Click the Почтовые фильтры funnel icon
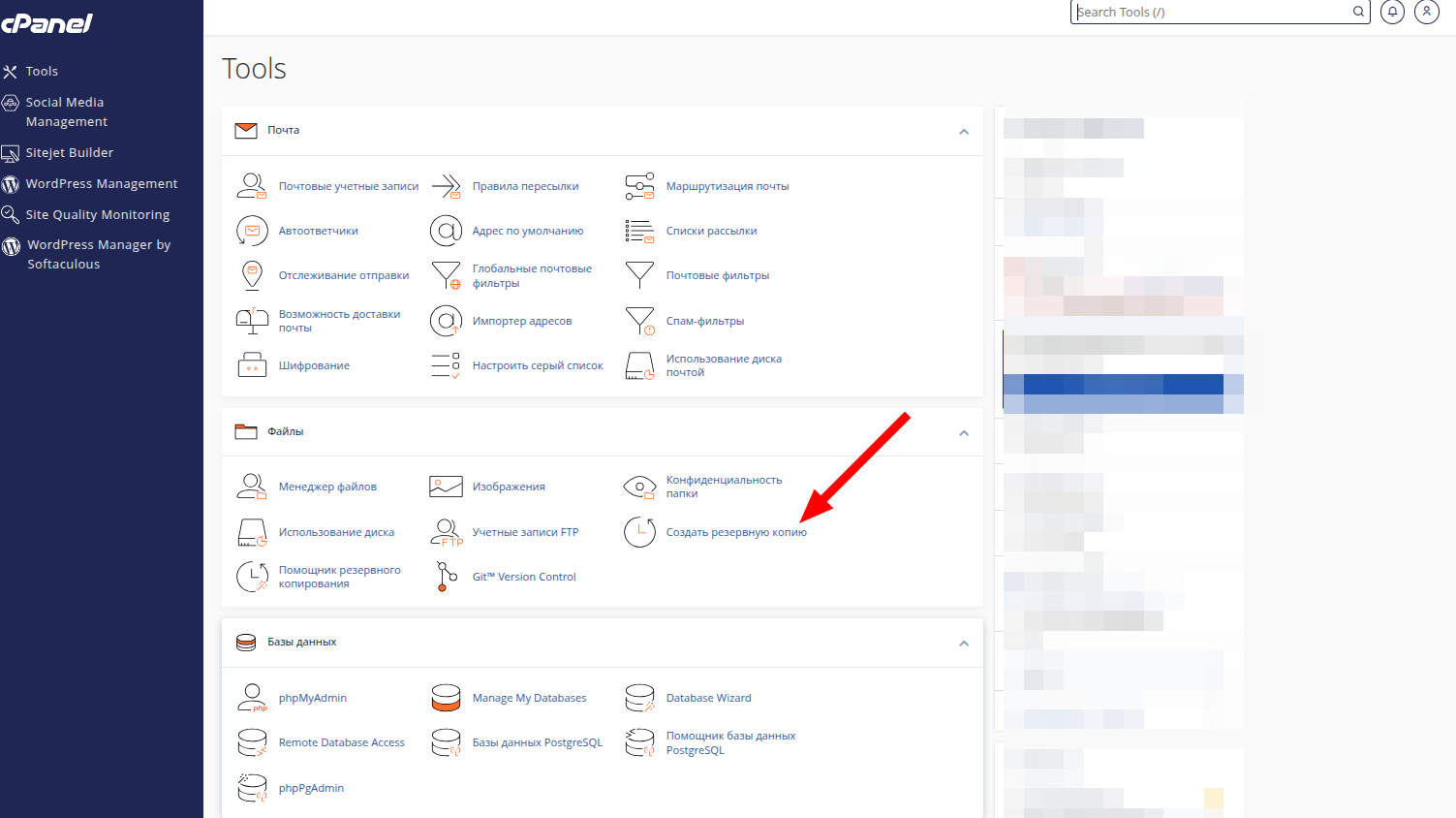This screenshot has height=818, width=1456. (x=639, y=275)
